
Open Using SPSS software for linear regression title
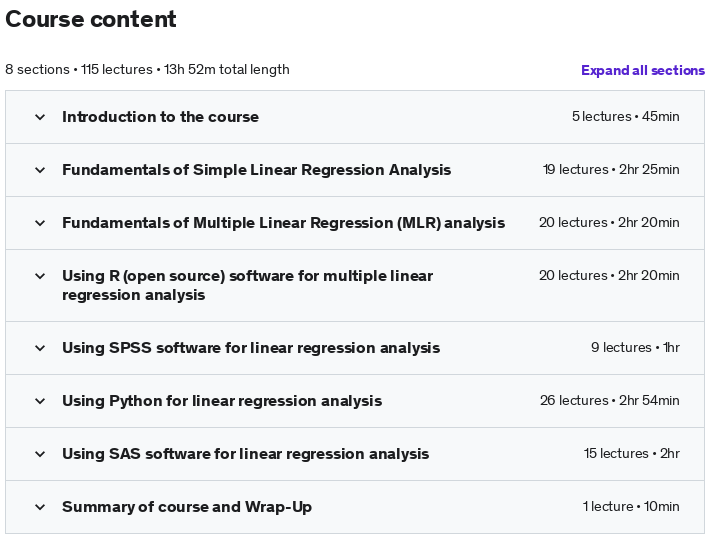point(251,348)
